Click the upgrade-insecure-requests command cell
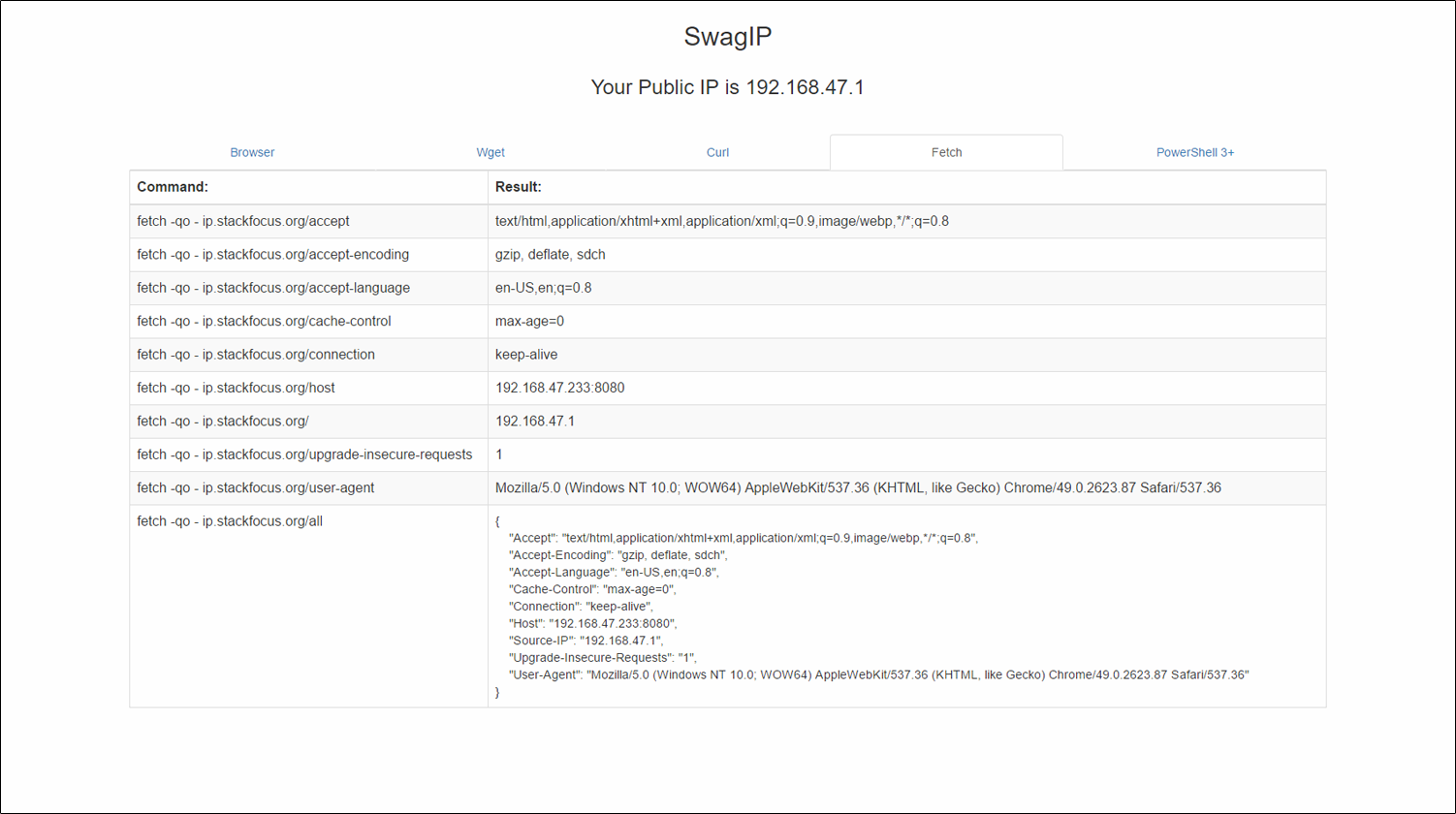 tap(304, 454)
